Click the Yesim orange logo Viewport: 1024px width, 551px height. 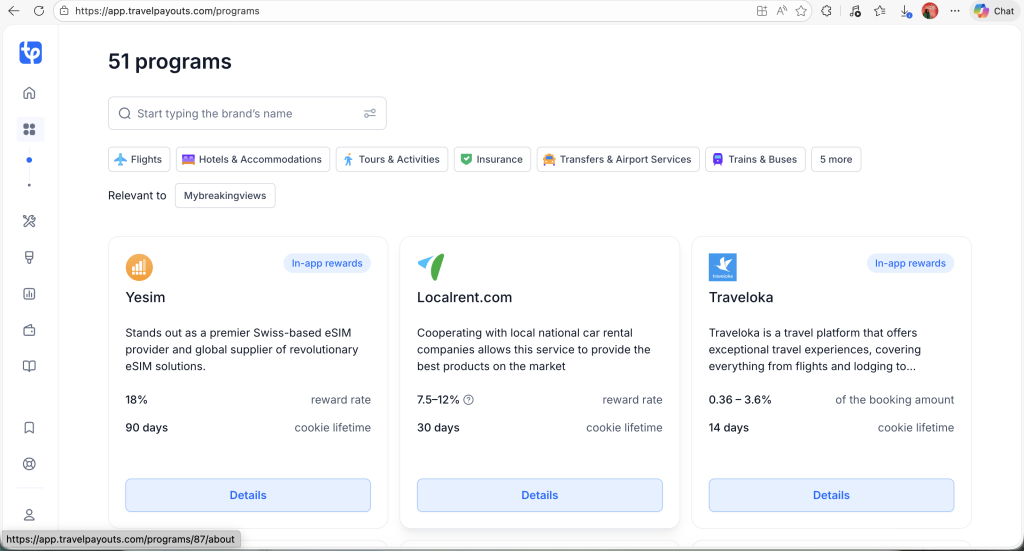point(139,267)
